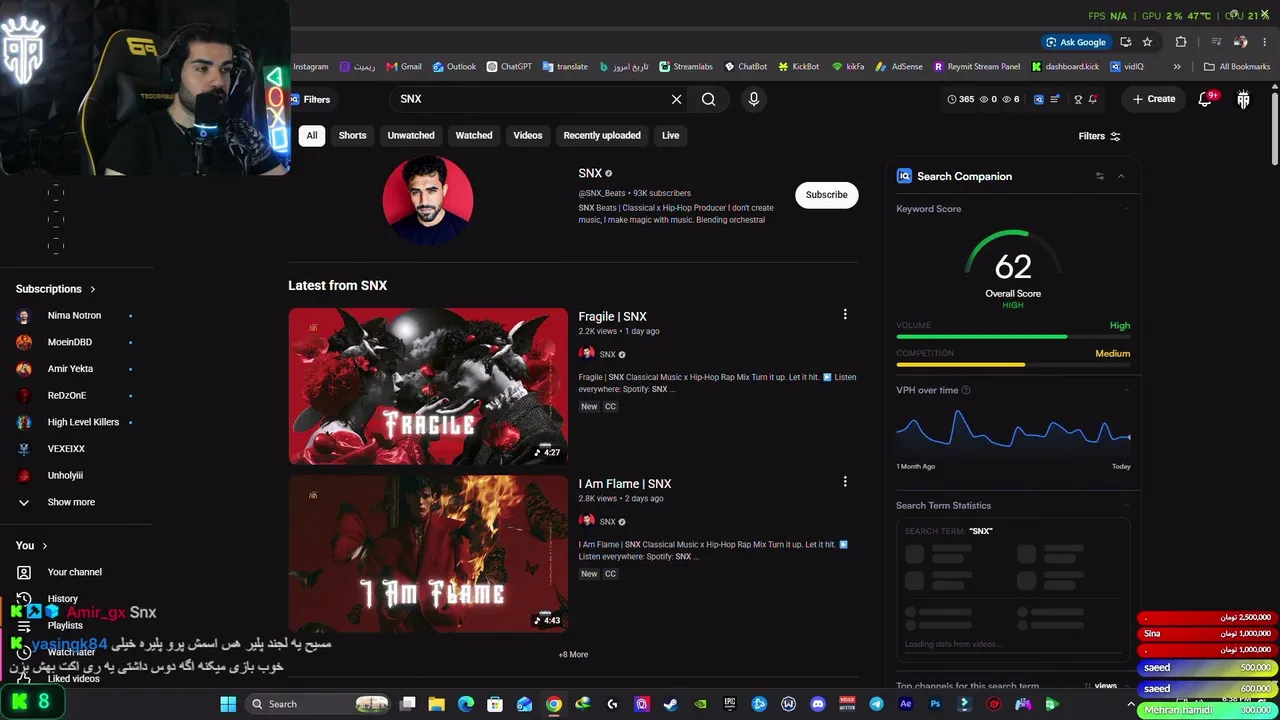Screen dimensions: 1280x720
Task: Open the All Bookmarks folder
Action: 1237,67
